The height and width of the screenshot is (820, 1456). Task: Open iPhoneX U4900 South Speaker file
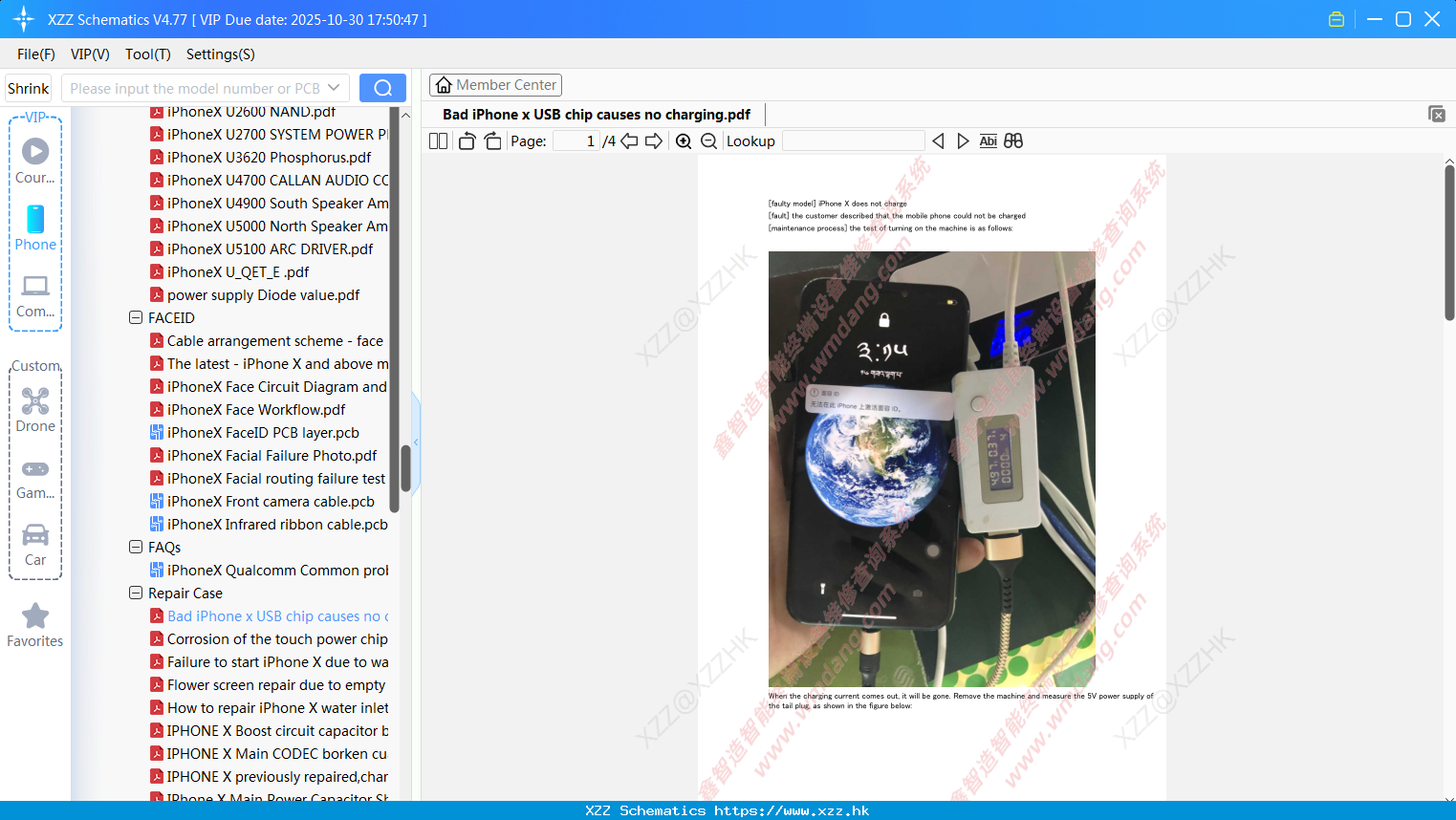click(x=270, y=204)
